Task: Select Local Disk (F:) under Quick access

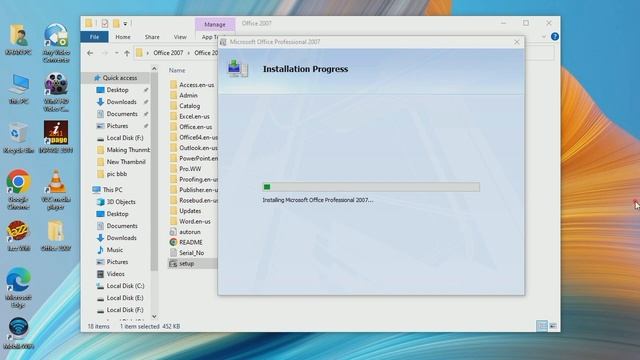Action: (120, 138)
